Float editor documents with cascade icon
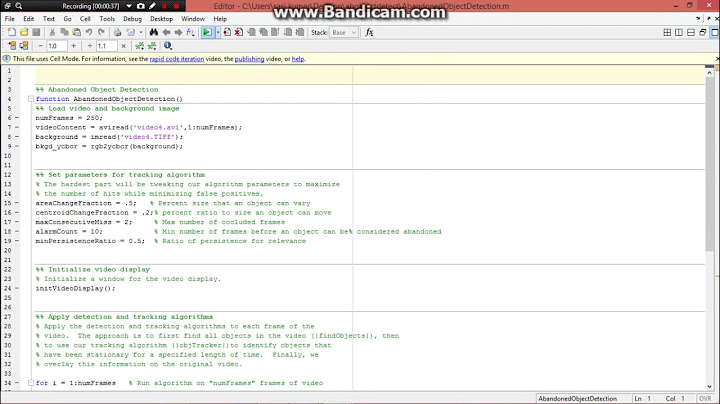This screenshot has width=720, height=404. coord(703,32)
